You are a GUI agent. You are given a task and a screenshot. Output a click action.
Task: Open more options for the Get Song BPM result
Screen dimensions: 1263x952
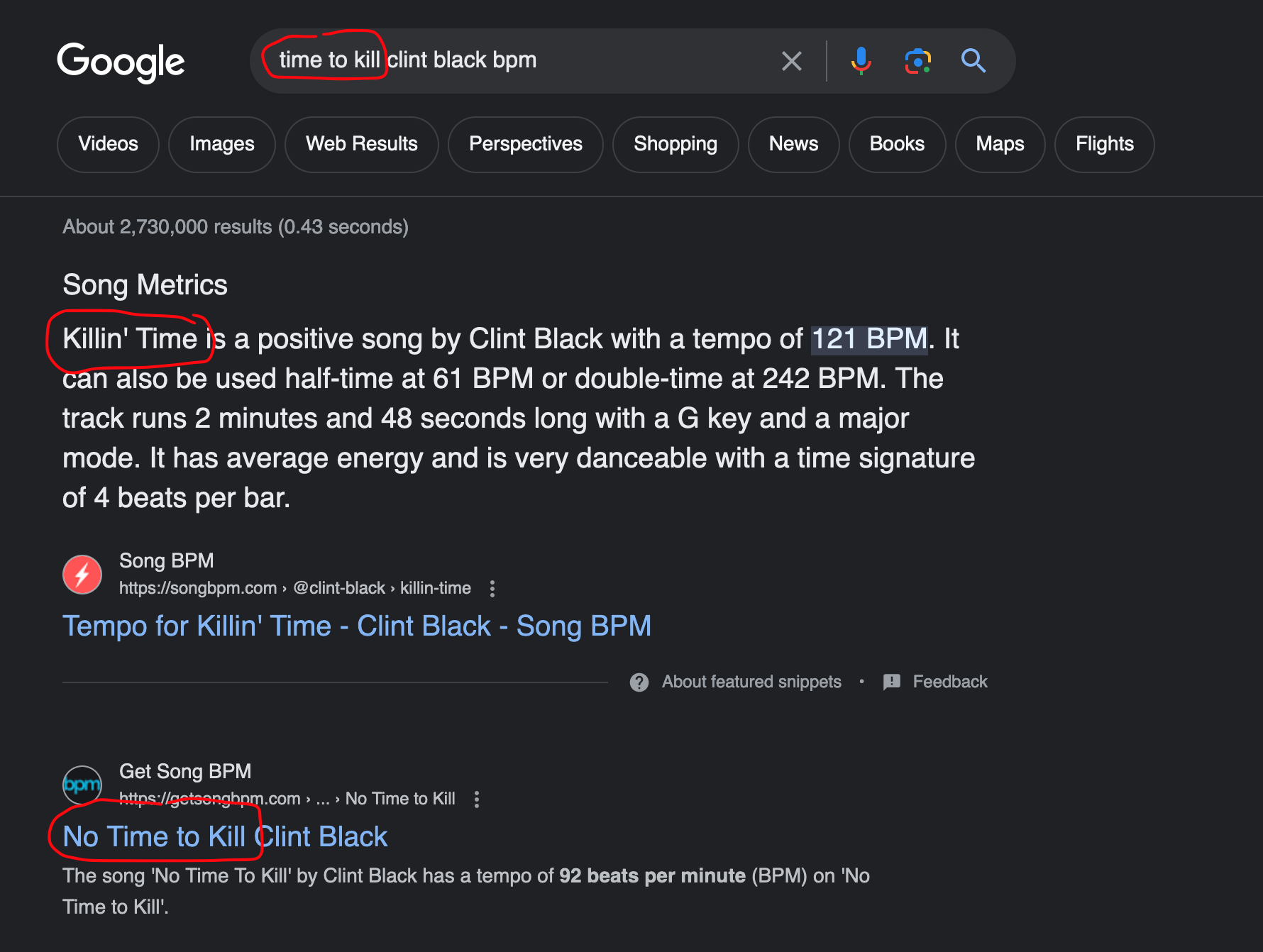(x=477, y=799)
